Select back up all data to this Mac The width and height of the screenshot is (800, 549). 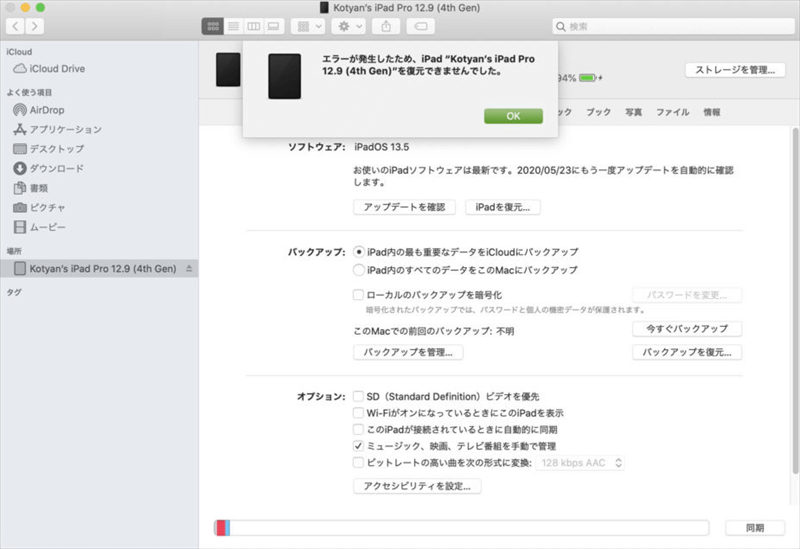coord(359,270)
